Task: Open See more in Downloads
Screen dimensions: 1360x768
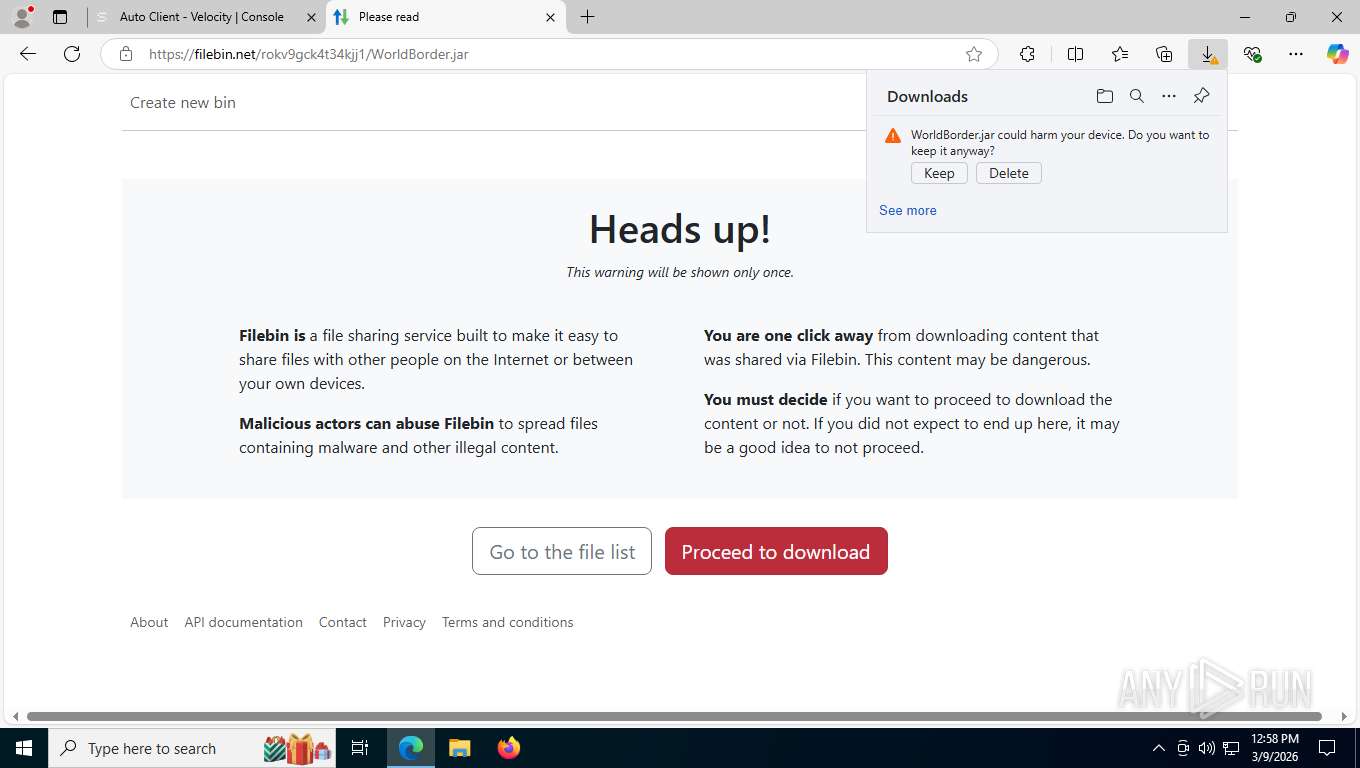Action: pos(908,210)
